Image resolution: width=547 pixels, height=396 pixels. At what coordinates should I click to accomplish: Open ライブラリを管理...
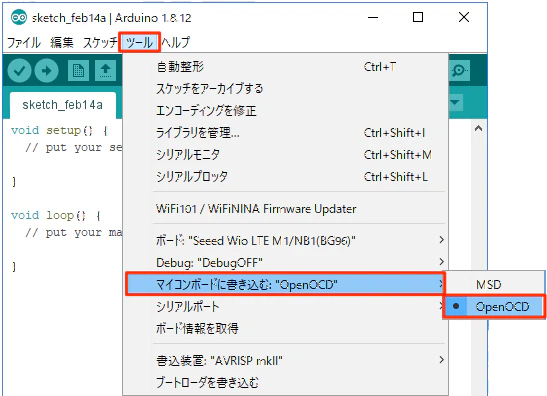[285, 133]
